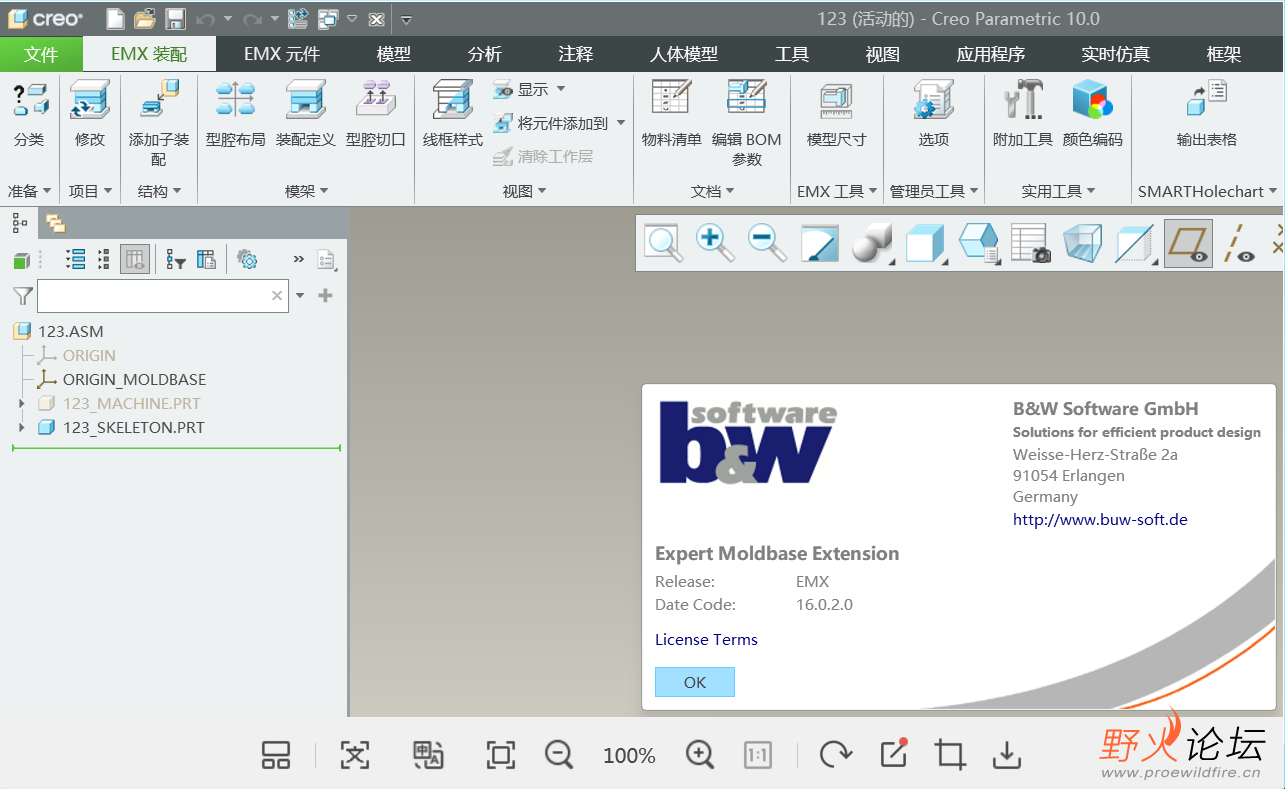
Task: Open a file with the folder icon
Action: (145, 18)
